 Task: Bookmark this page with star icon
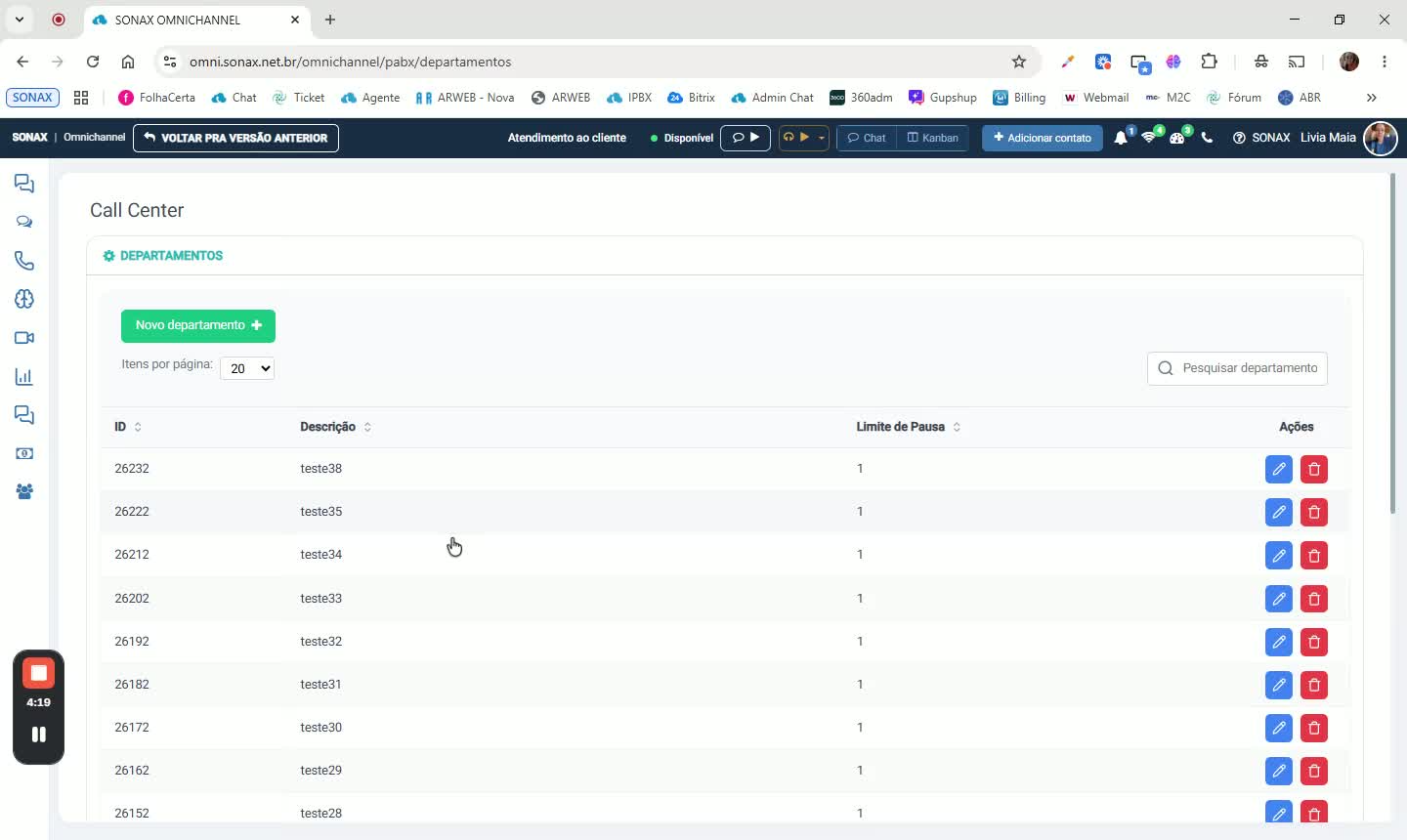[1019, 62]
